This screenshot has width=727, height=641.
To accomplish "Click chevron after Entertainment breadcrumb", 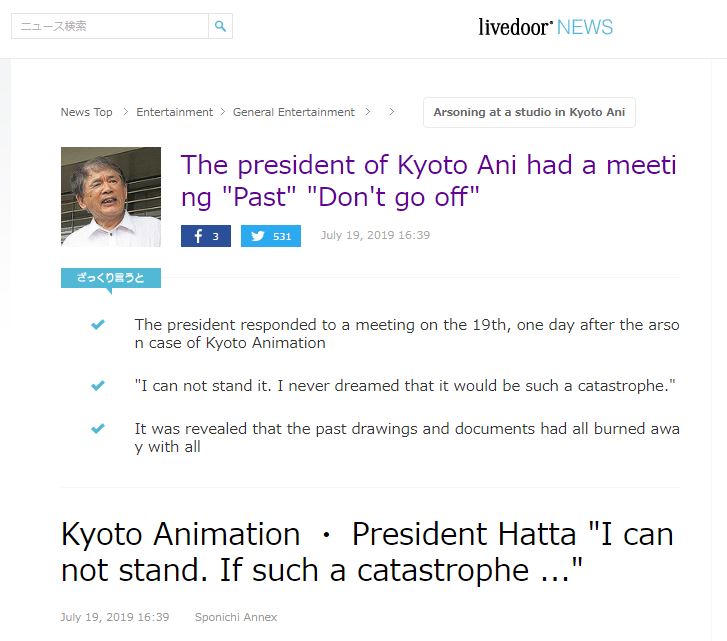I will pos(223,112).
